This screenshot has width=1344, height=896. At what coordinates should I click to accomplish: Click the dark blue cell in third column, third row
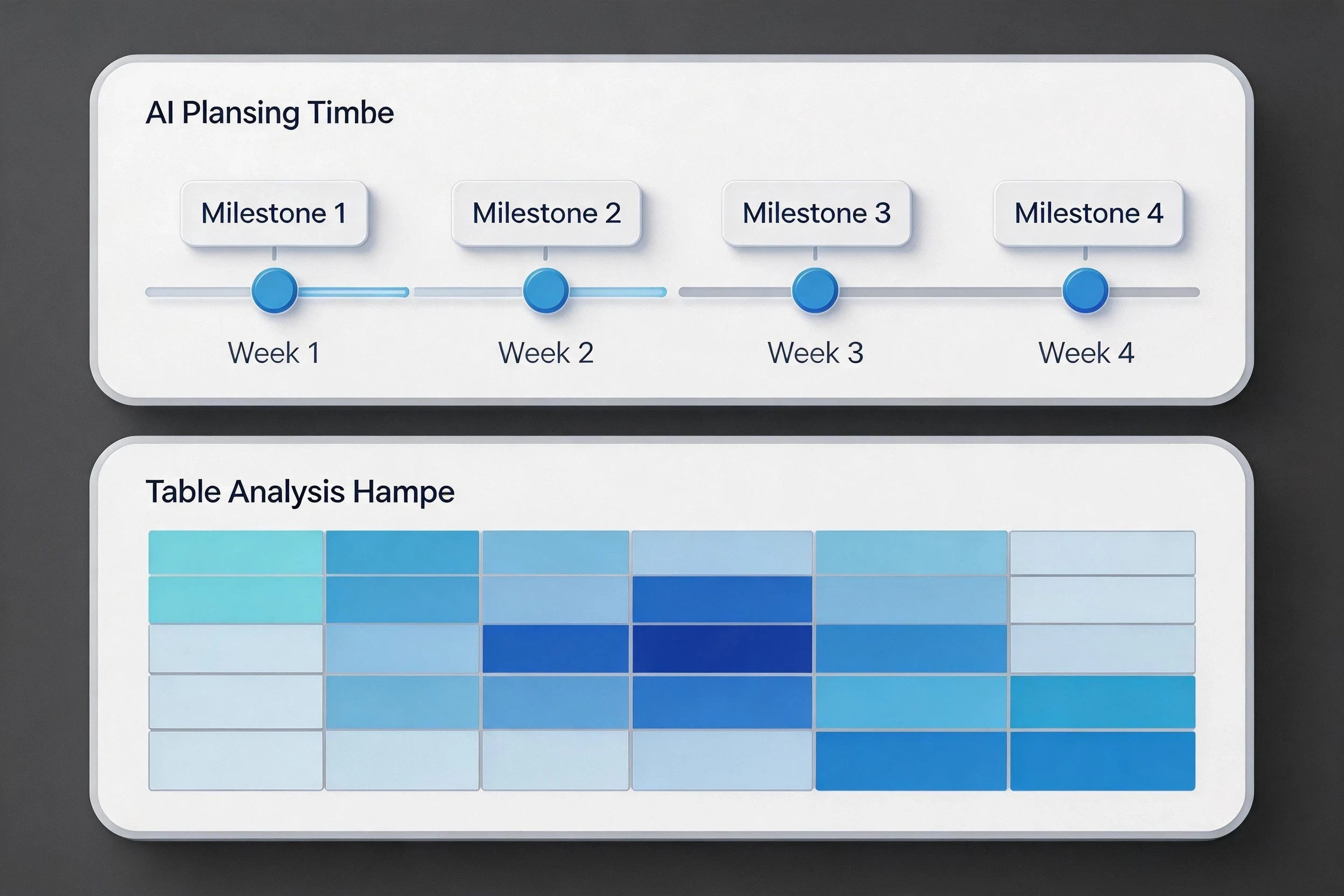pos(556,648)
